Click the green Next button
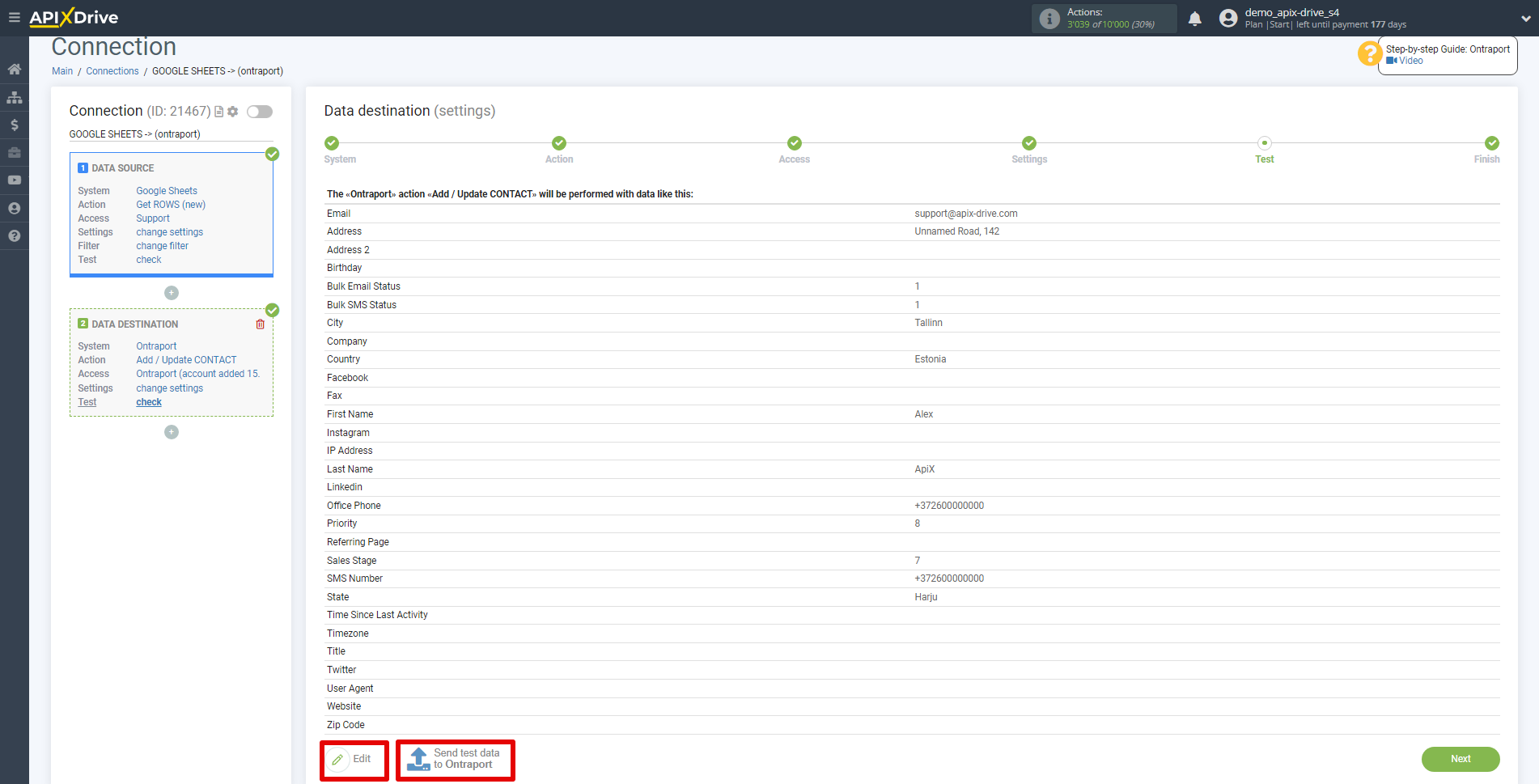1539x784 pixels. click(x=1461, y=759)
